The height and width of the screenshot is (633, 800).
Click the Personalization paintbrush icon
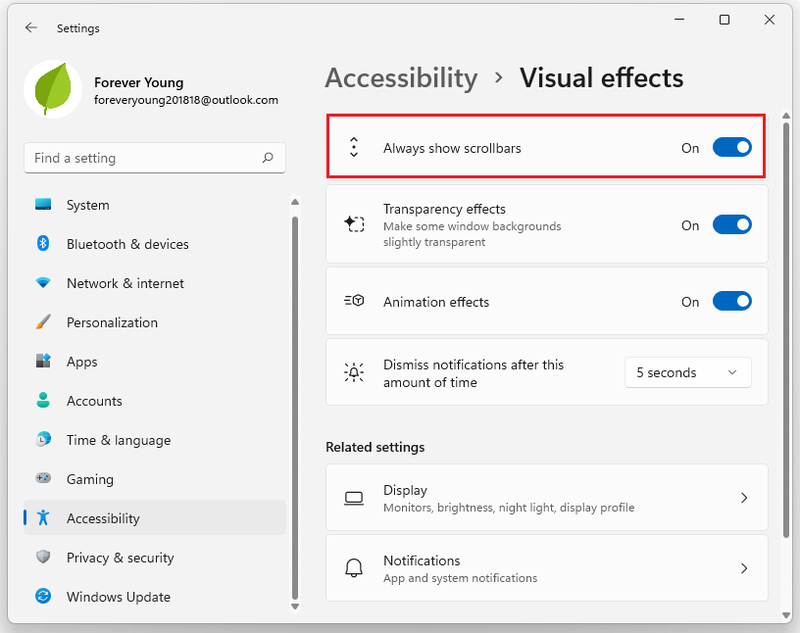point(43,321)
